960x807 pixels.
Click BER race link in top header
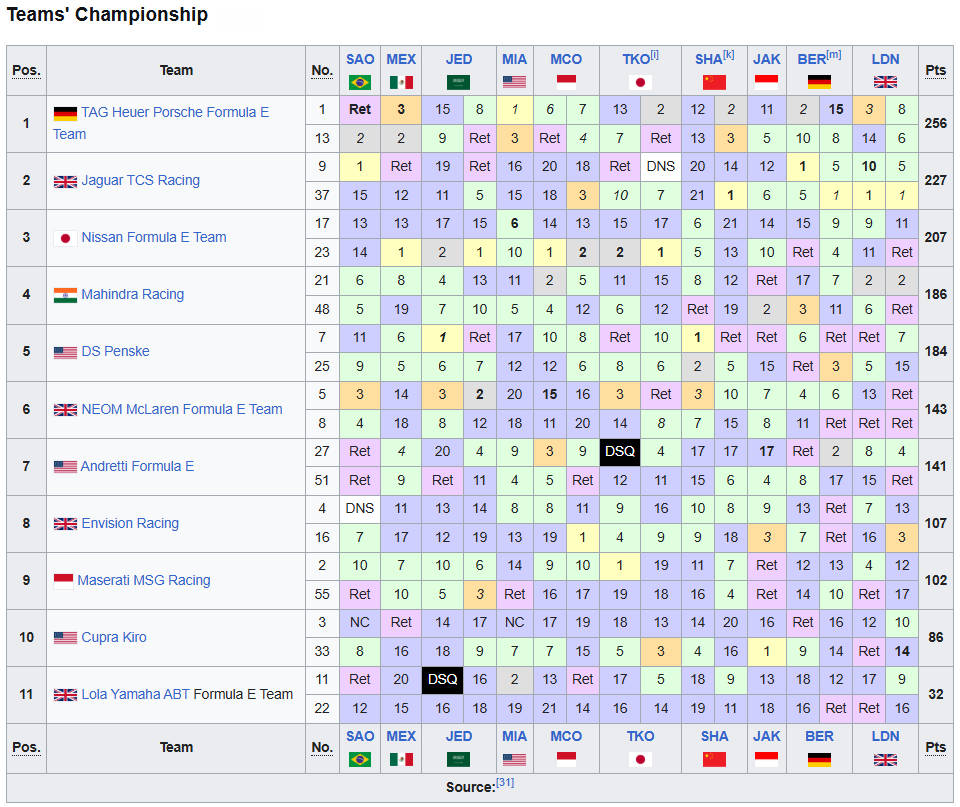(x=811, y=59)
